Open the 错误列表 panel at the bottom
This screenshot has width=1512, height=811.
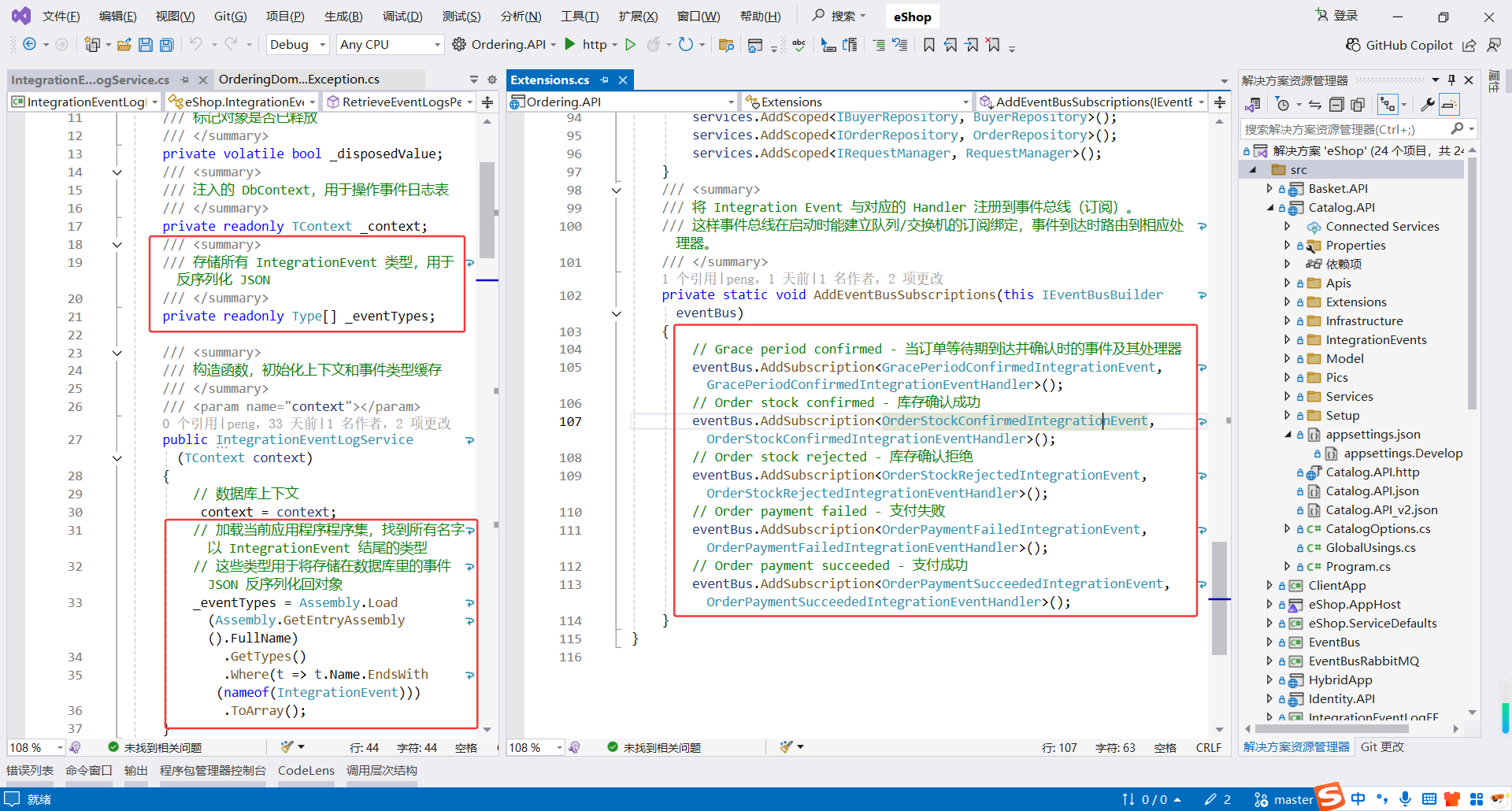(x=30, y=770)
